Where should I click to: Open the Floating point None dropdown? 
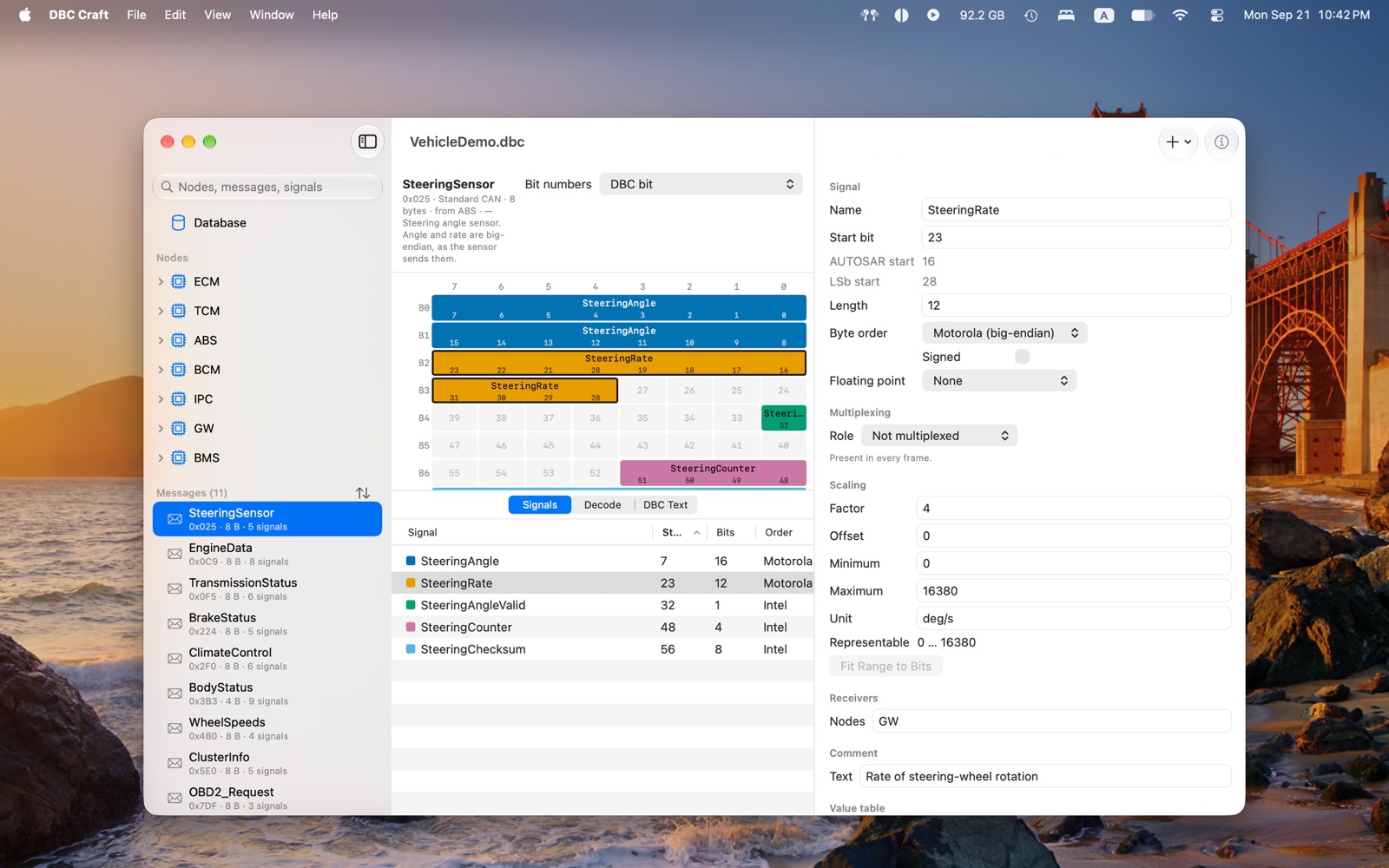point(998,381)
